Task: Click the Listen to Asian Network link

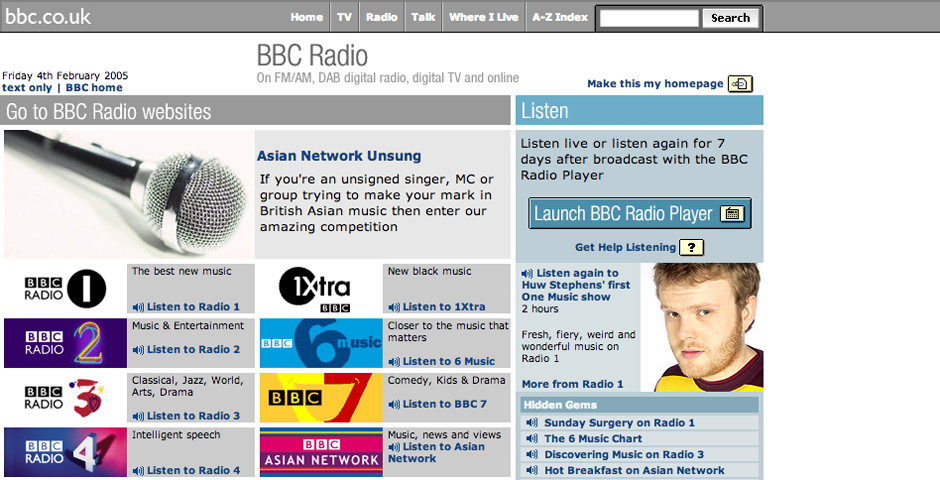Action: 436,452
